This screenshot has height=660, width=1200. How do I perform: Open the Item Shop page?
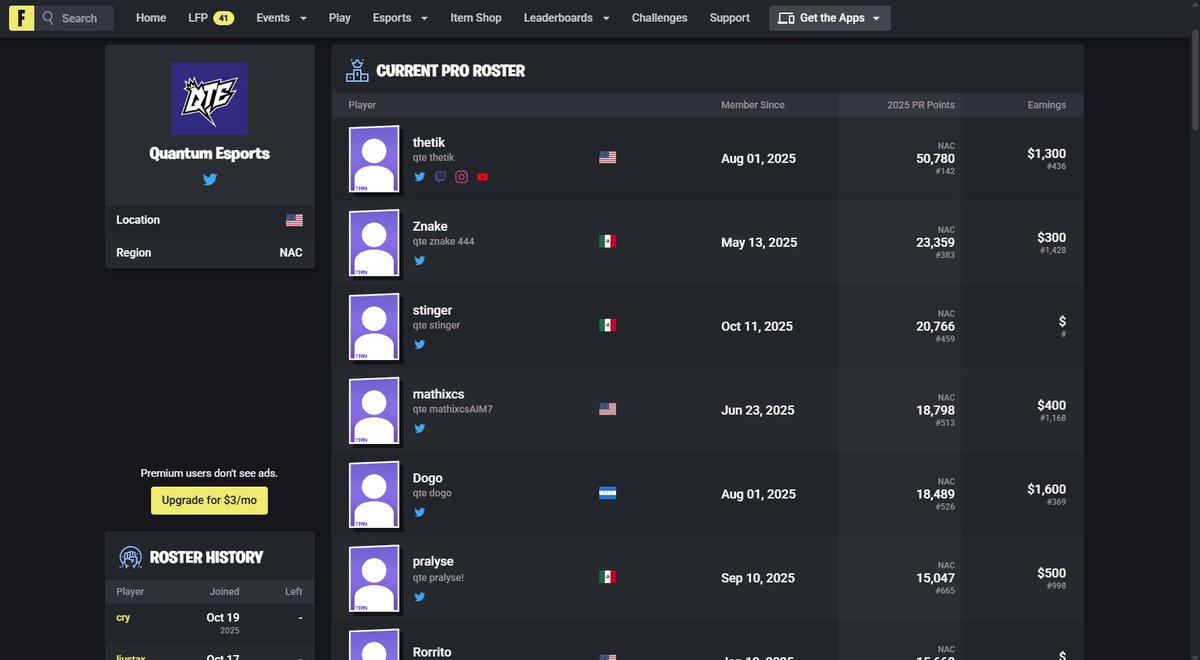pyautogui.click(x=476, y=18)
